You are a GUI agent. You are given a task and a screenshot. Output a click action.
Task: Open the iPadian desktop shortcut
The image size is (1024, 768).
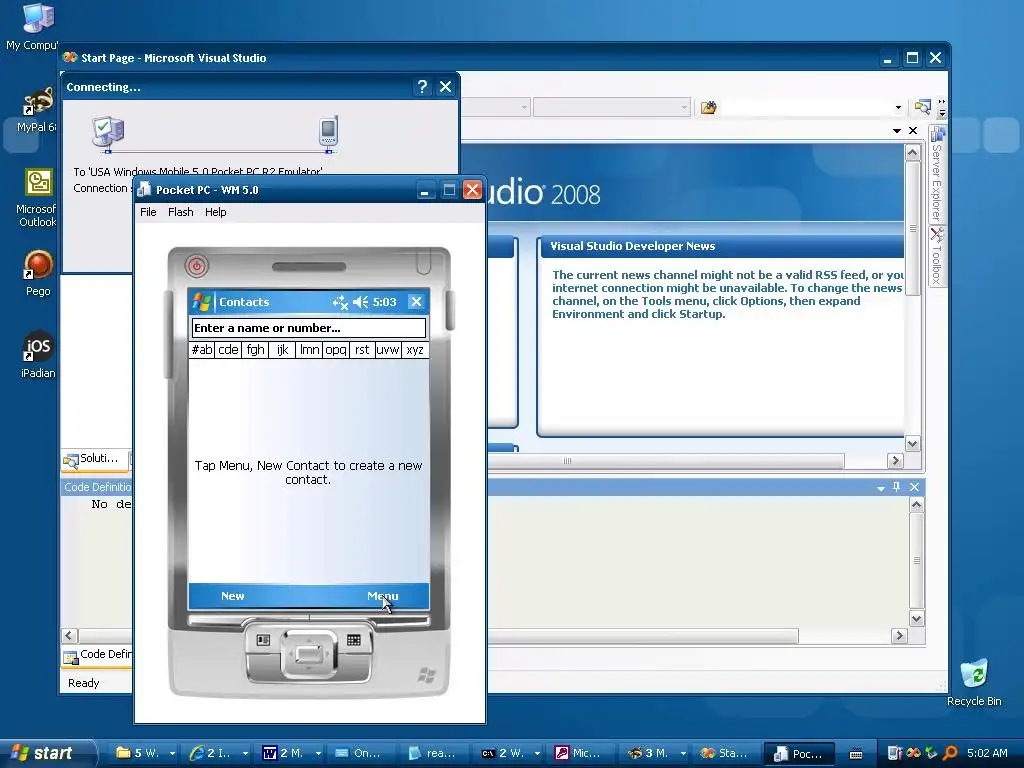[38, 355]
